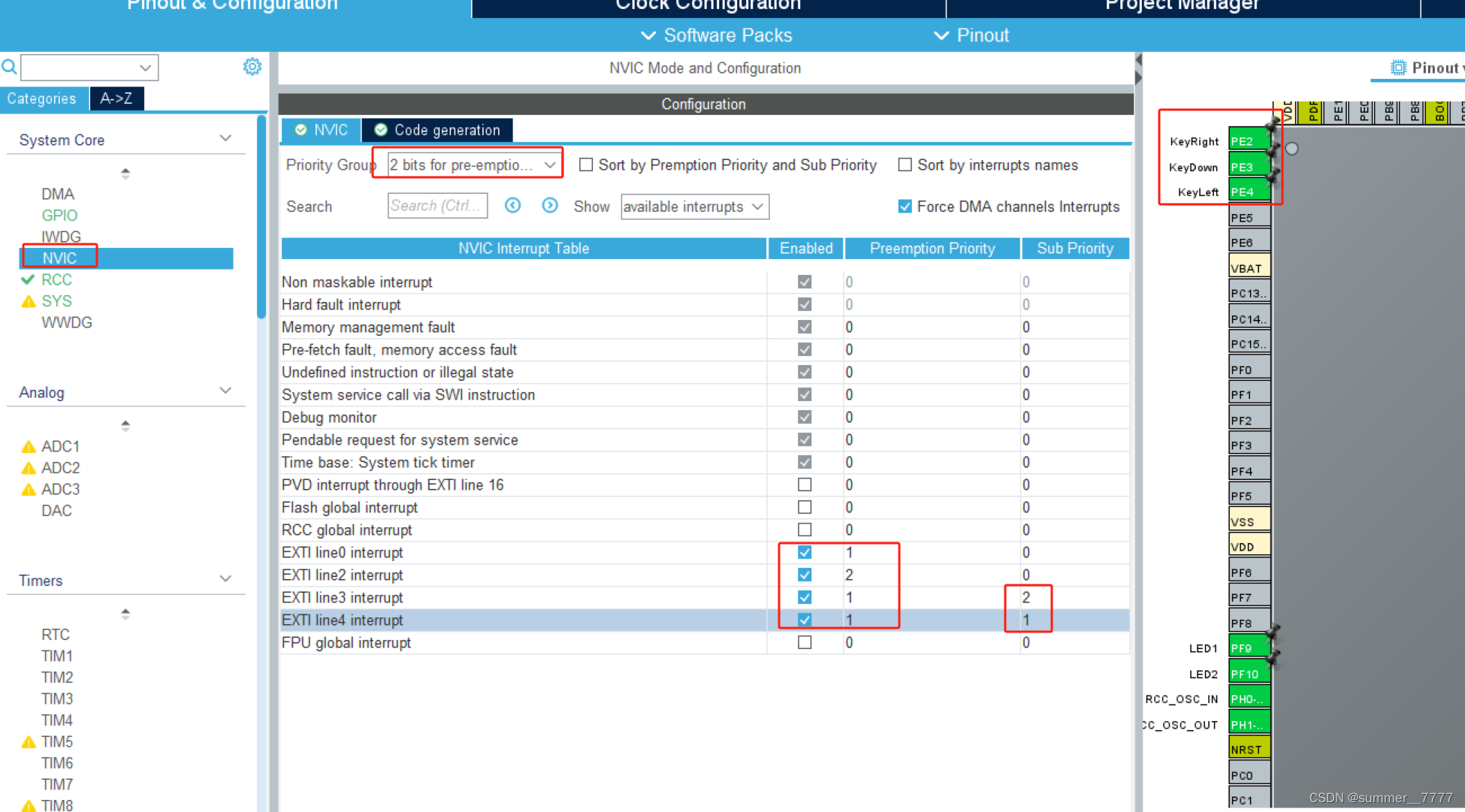Click the Pinout view chip icon
This screenshot has height=812, width=1465.
(x=1397, y=68)
